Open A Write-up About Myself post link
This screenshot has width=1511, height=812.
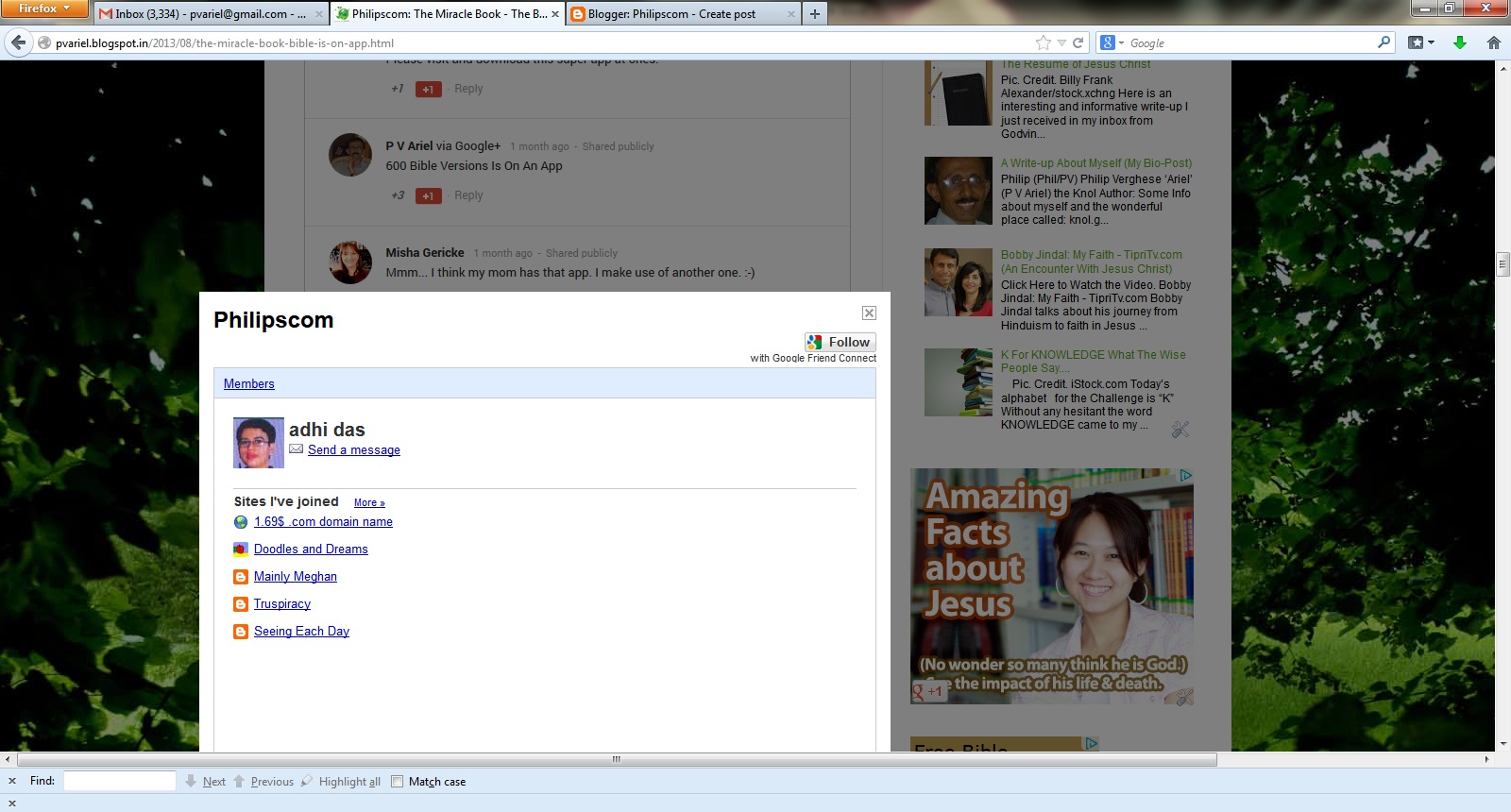[x=1096, y=163]
